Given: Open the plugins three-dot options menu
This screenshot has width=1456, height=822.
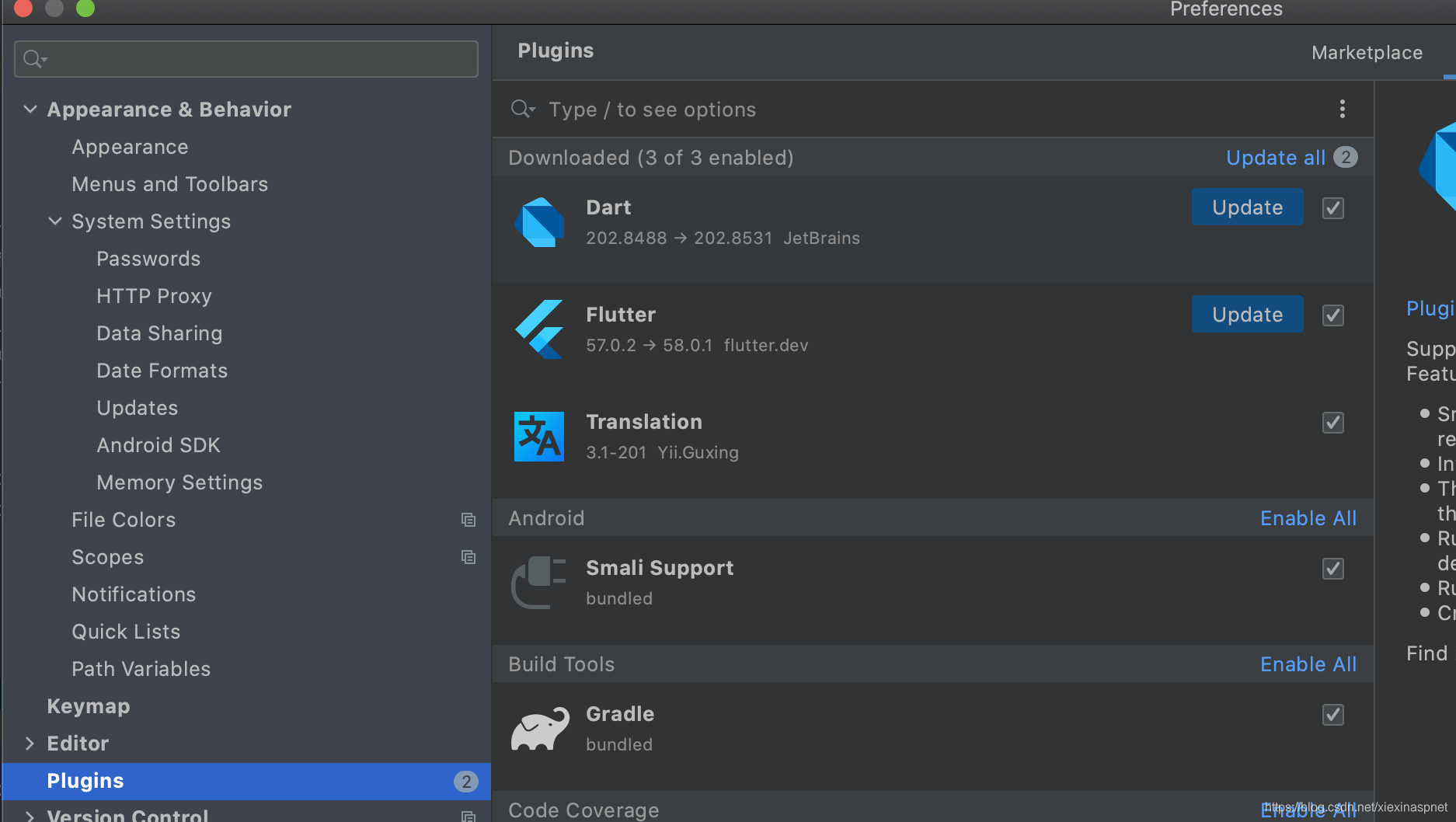Looking at the screenshot, I should [1342, 109].
